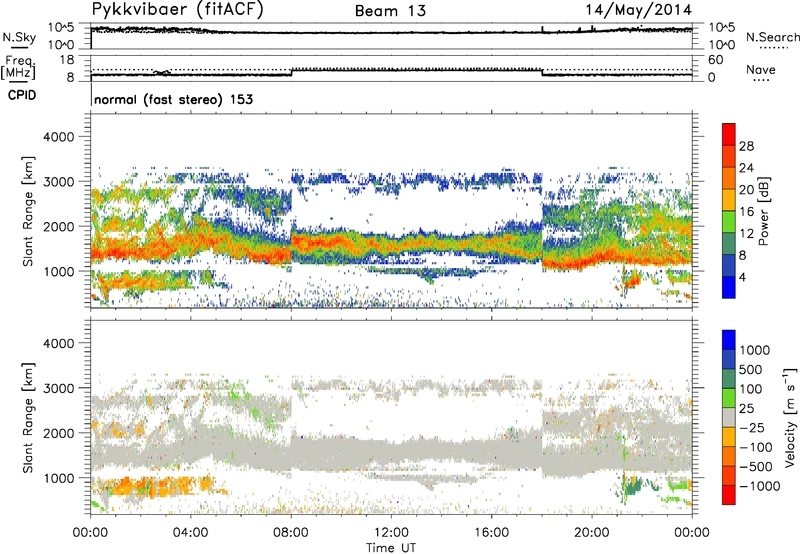The image size is (800, 554).
Task: Click the 'N.Sky' legend label
Action: [x=19, y=37]
